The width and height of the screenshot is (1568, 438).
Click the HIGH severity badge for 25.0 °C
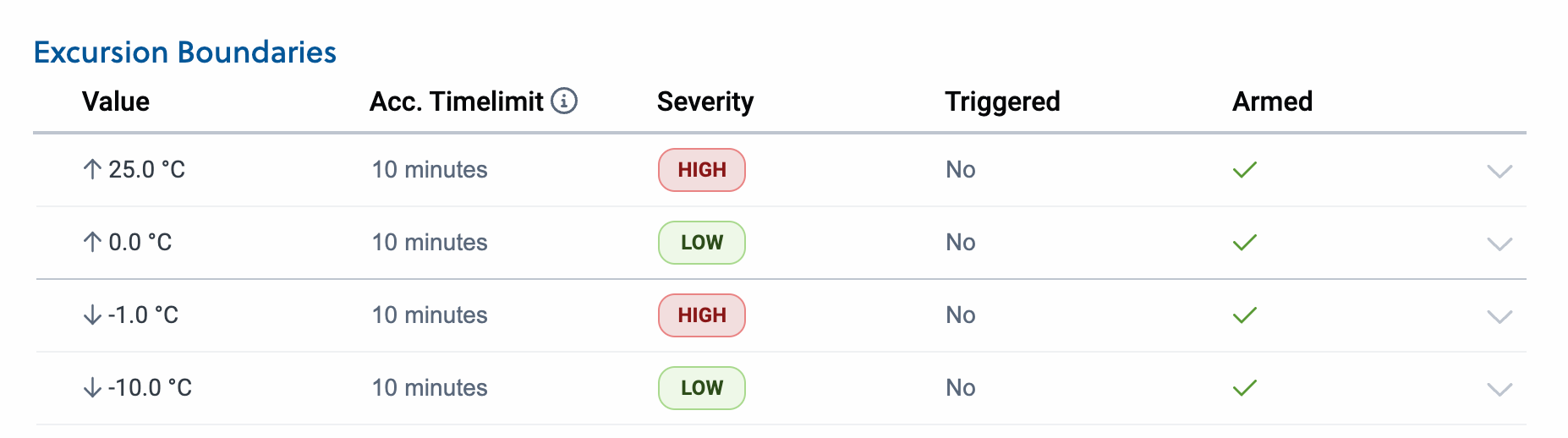[x=702, y=170]
